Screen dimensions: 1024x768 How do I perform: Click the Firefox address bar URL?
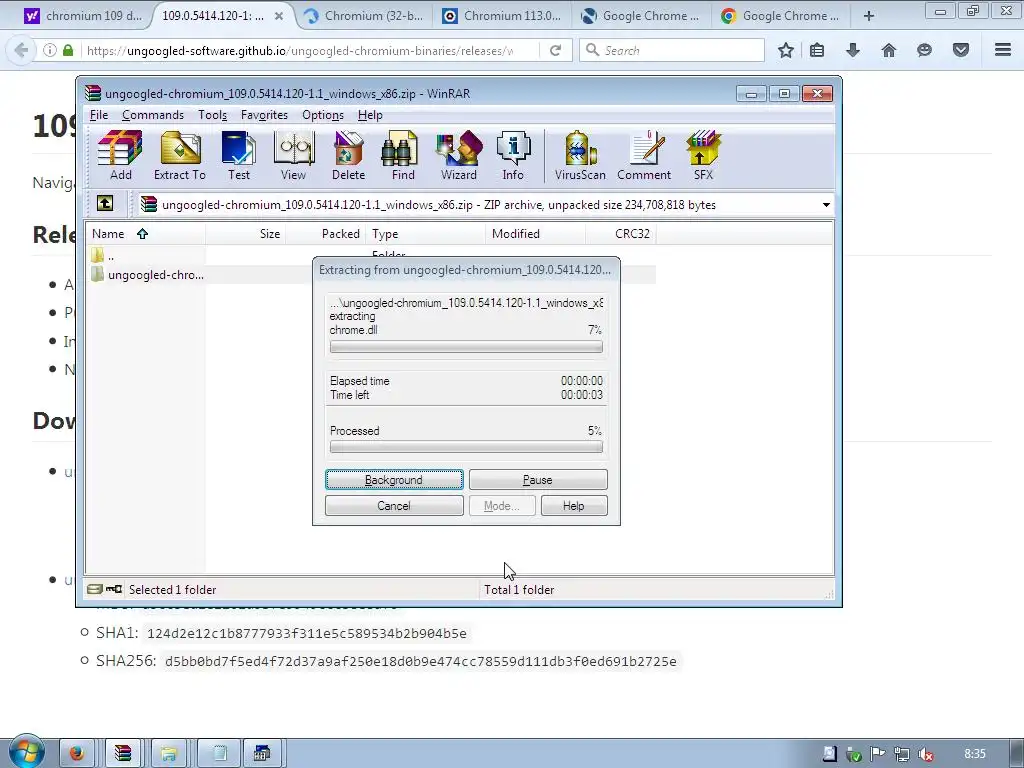(299, 50)
